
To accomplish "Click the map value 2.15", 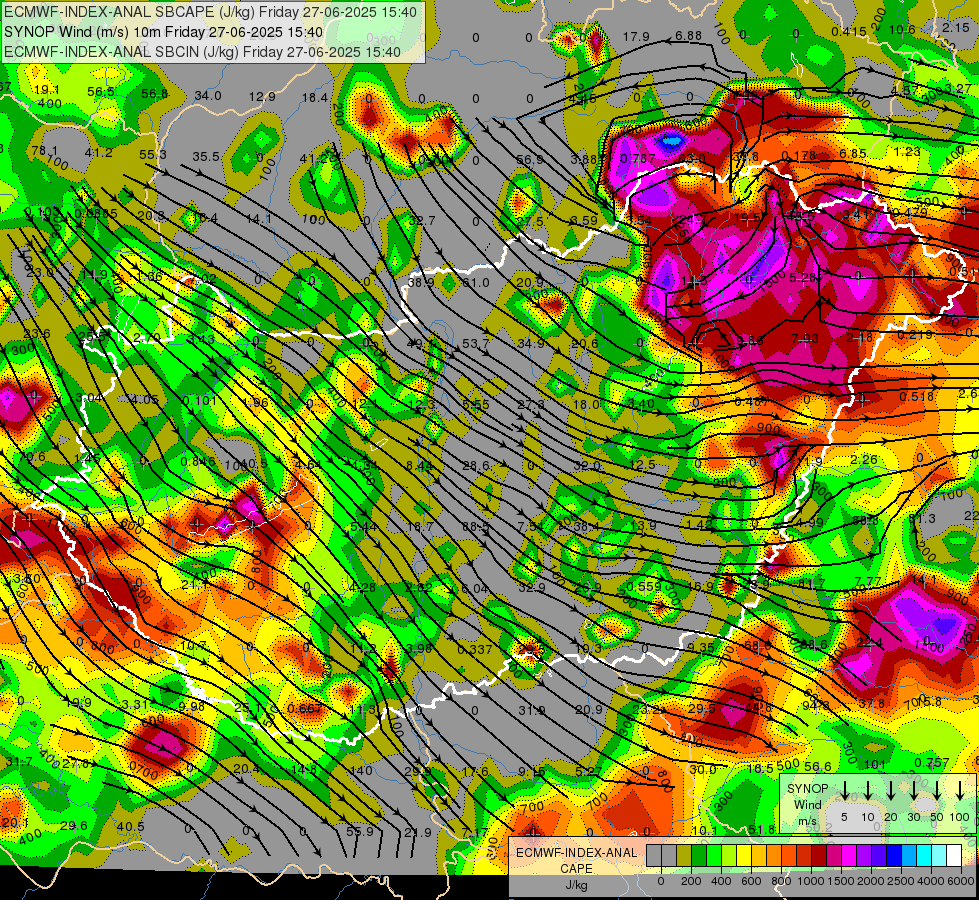I will click(956, 27).
